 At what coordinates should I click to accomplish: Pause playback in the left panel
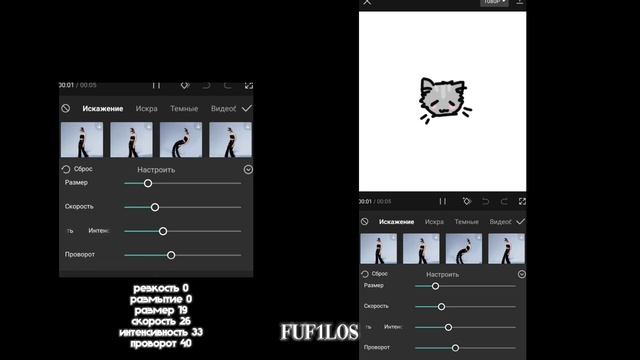[x=156, y=85]
